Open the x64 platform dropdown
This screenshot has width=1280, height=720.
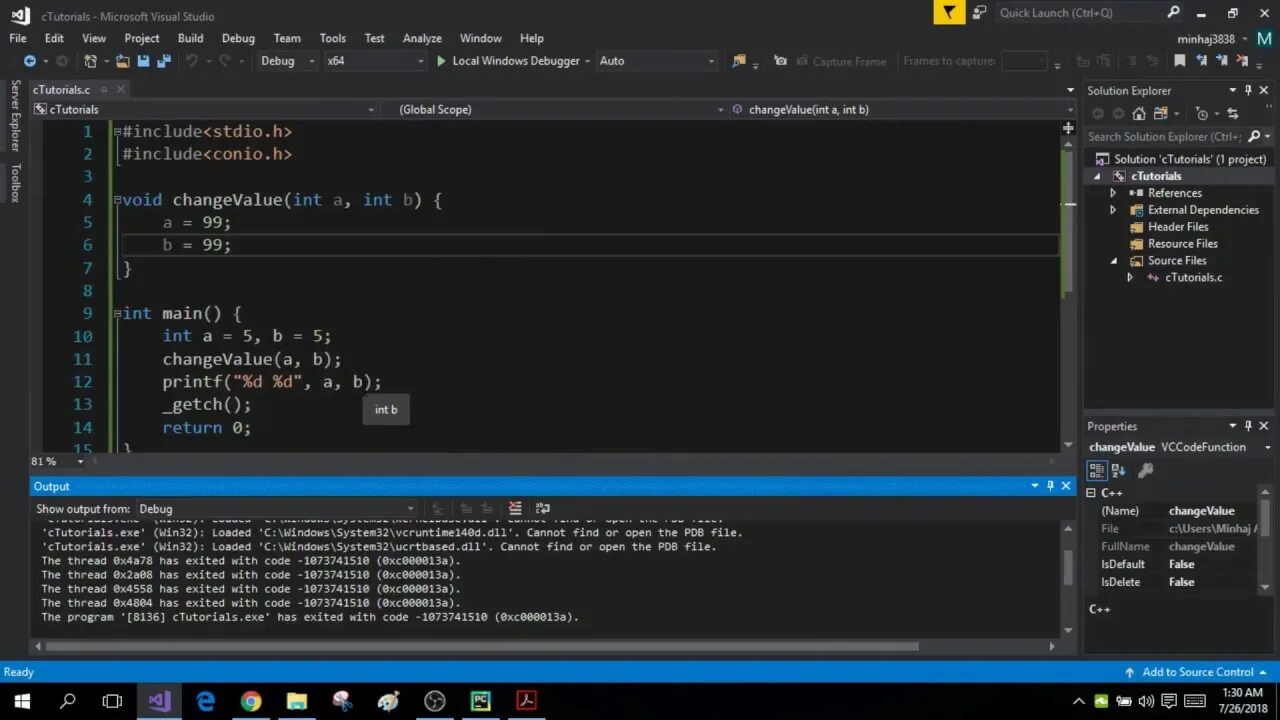coord(375,61)
